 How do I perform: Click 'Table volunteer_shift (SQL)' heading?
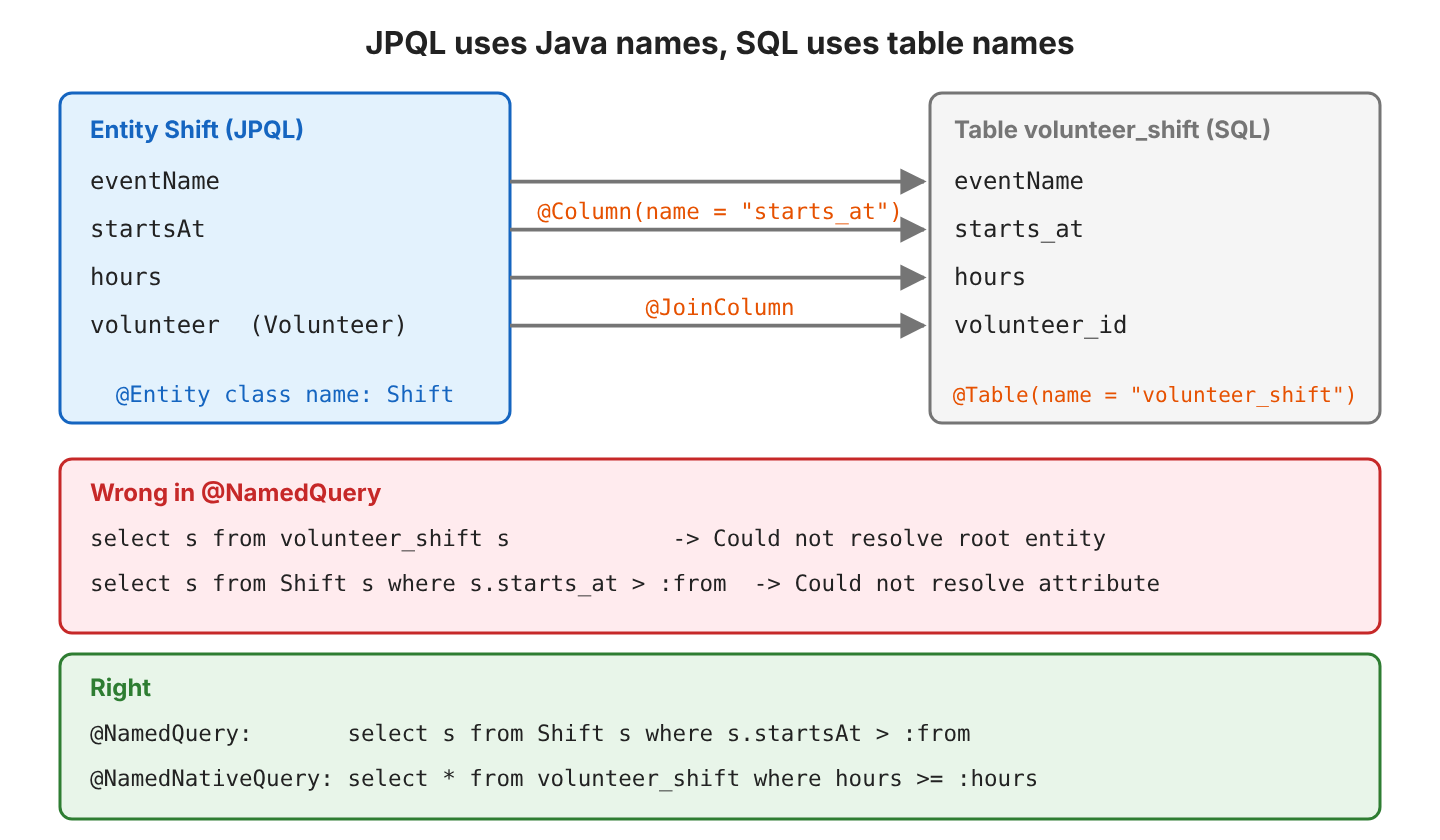coord(1112,130)
